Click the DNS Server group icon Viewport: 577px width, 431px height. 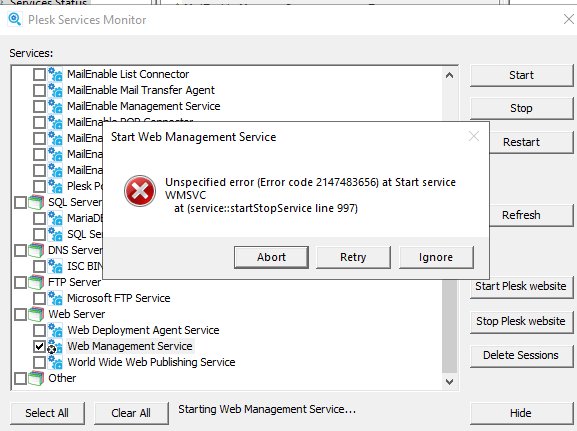point(36,250)
